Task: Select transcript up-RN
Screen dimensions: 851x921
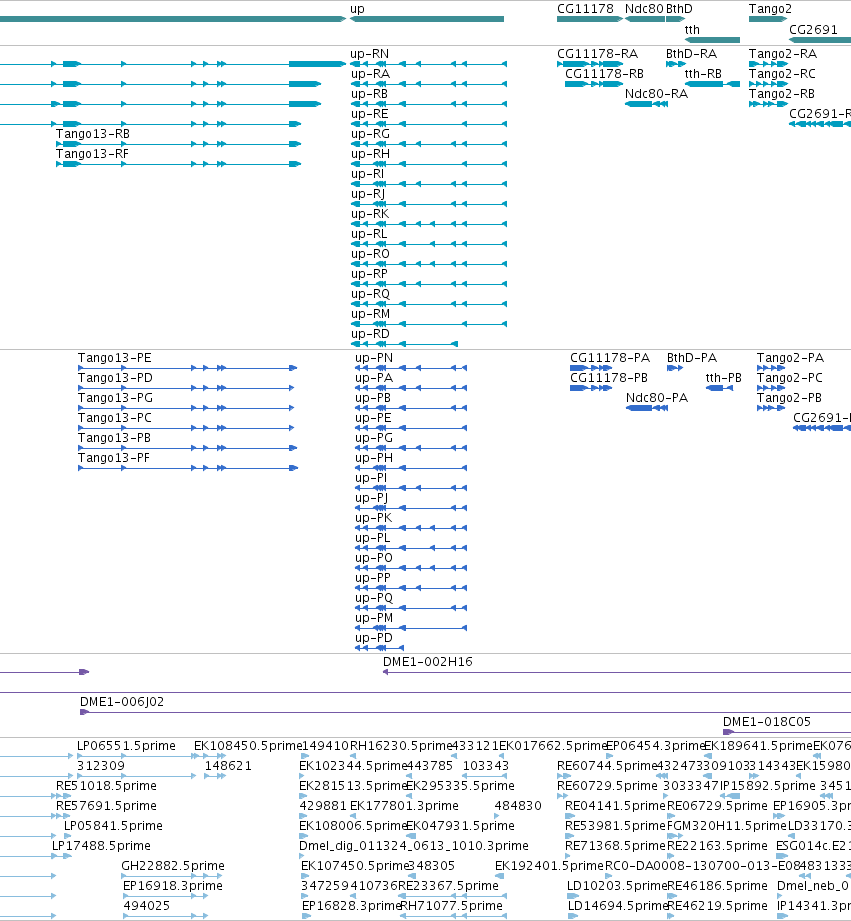Action: click(x=369, y=54)
